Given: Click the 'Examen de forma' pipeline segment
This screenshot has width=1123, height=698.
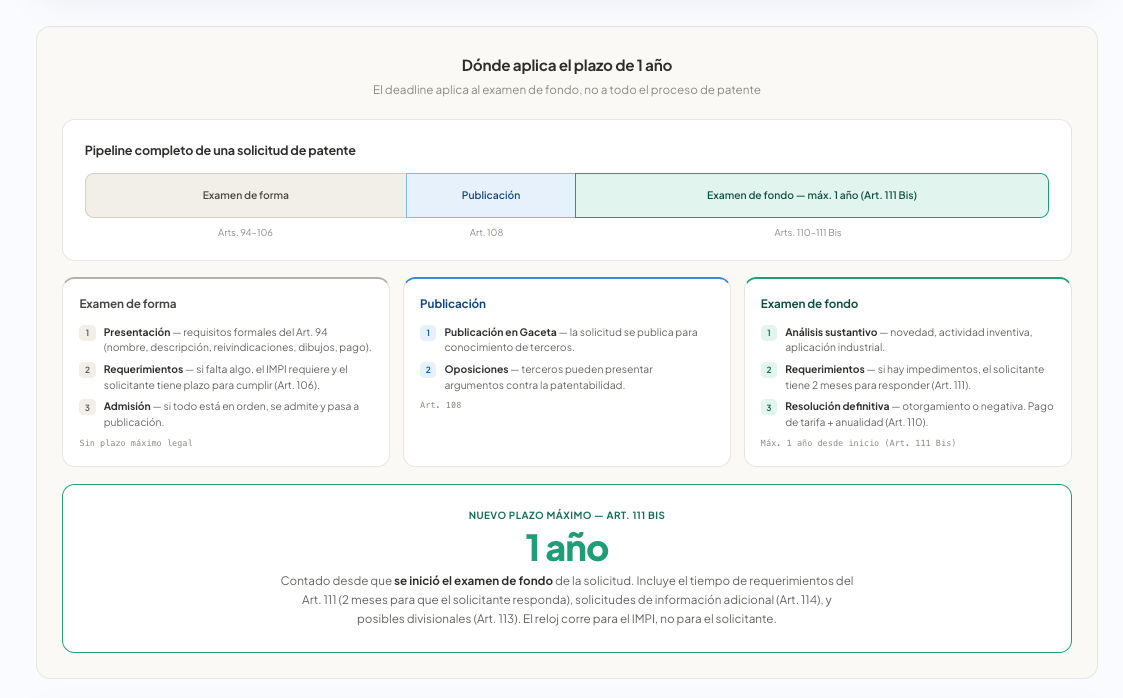Looking at the screenshot, I should pos(246,195).
